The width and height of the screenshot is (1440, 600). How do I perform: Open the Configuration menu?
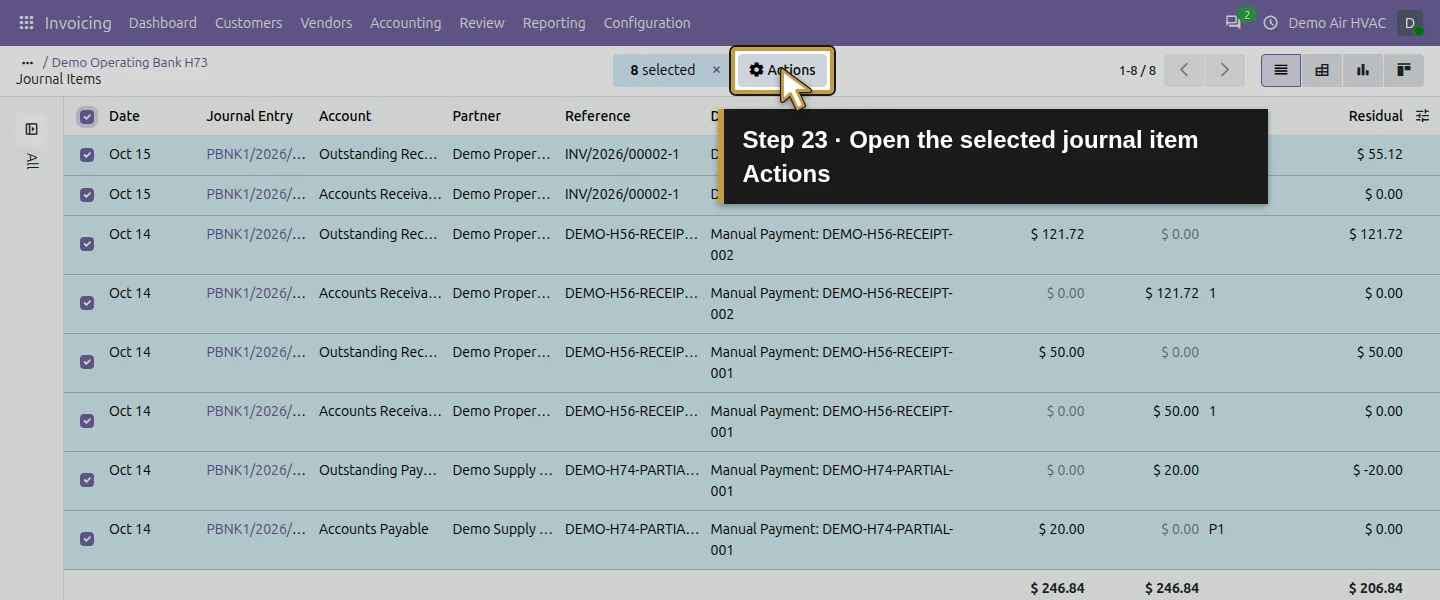click(x=647, y=22)
